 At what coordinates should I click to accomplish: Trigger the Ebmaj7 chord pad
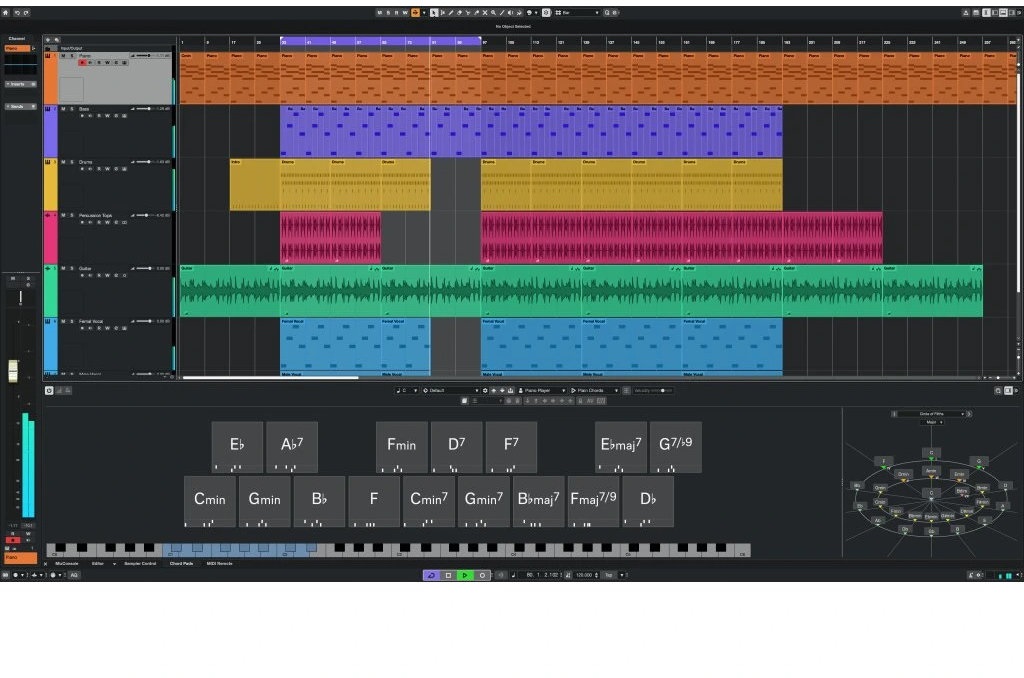point(621,447)
